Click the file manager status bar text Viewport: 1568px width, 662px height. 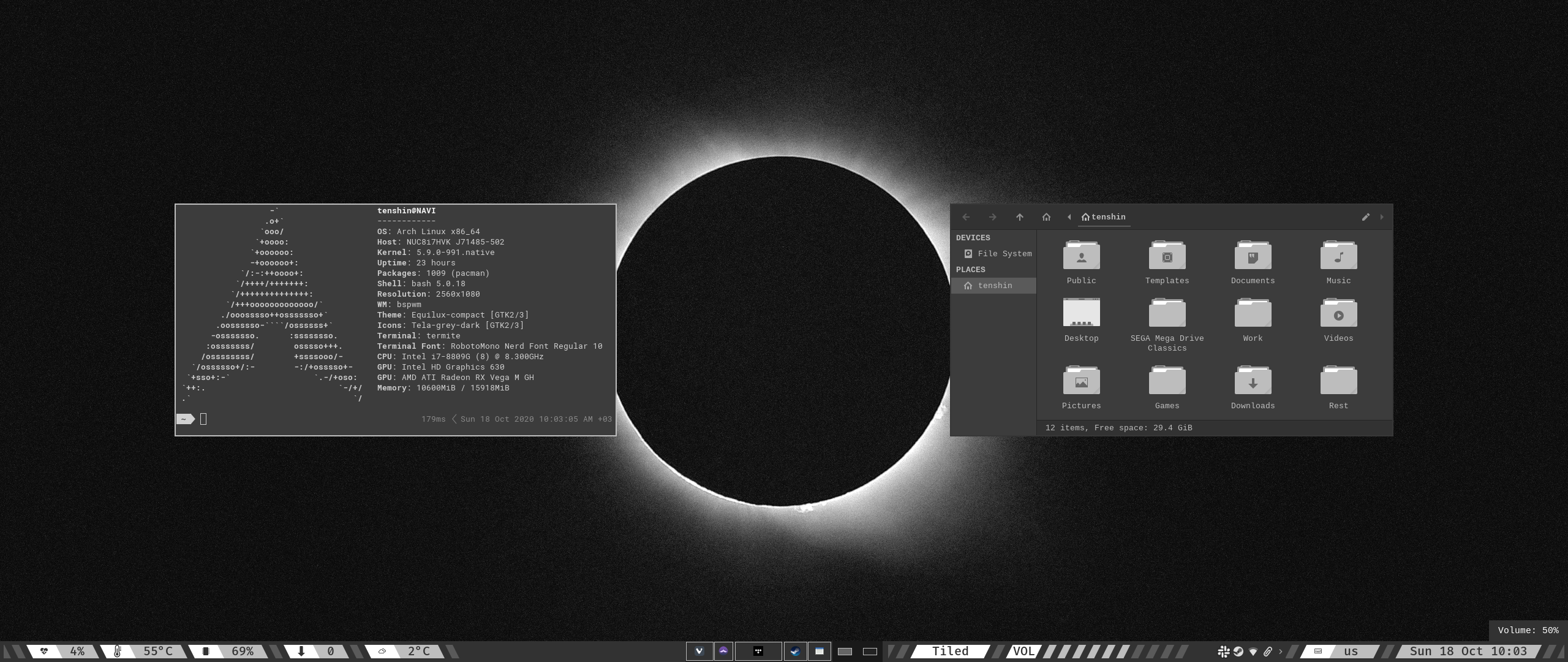(x=1118, y=428)
